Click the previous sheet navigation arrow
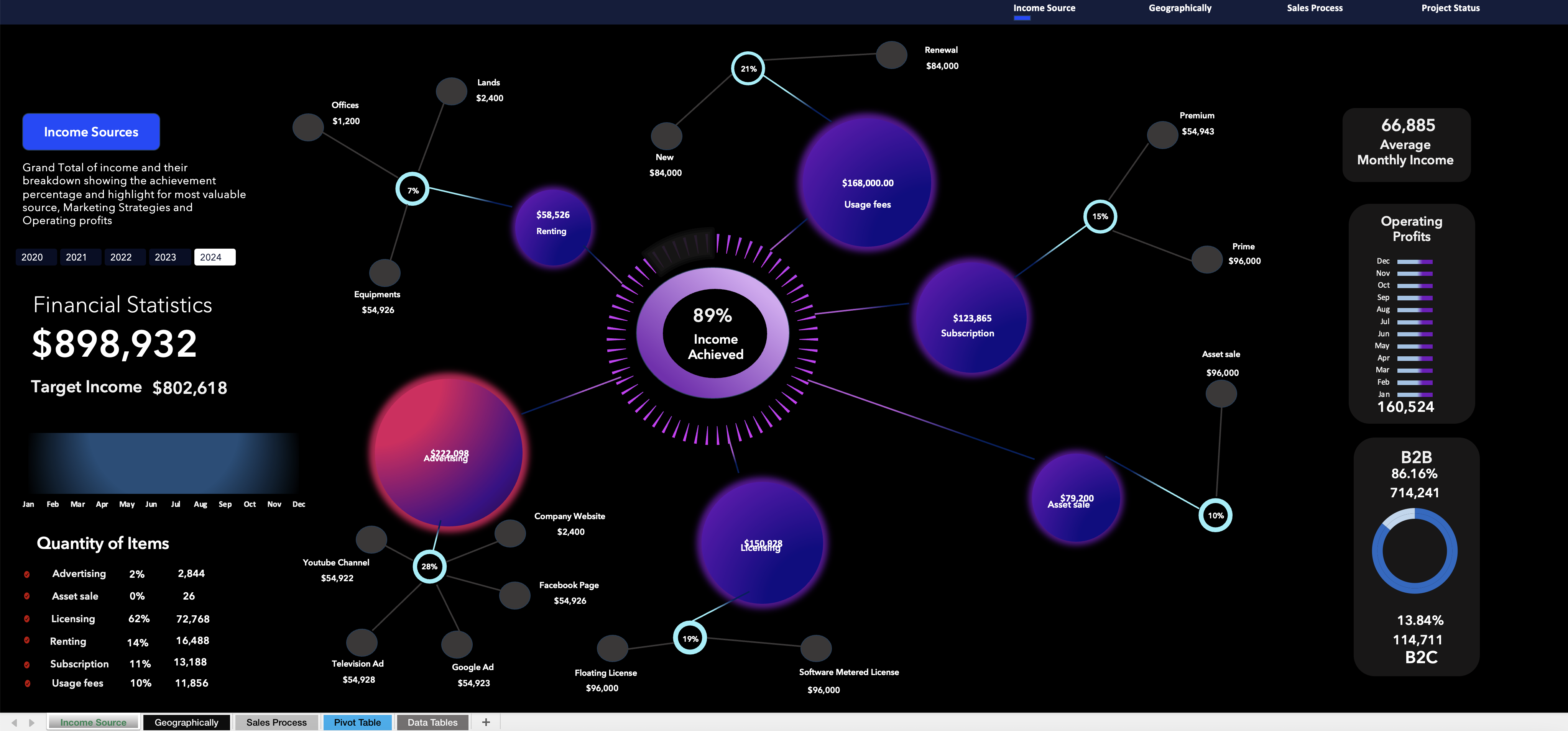The width and height of the screenshot is (1568, 731). [x=14, y=723]
